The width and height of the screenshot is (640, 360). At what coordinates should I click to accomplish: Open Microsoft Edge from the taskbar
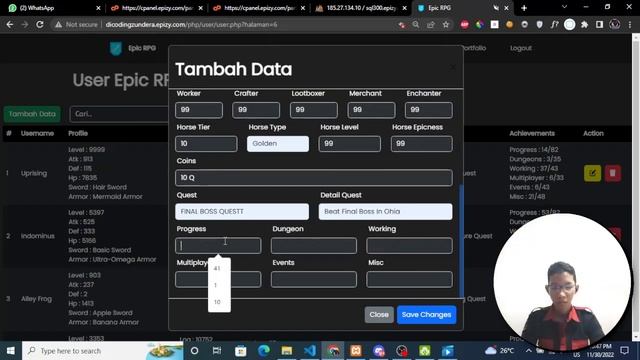(264, 351)
